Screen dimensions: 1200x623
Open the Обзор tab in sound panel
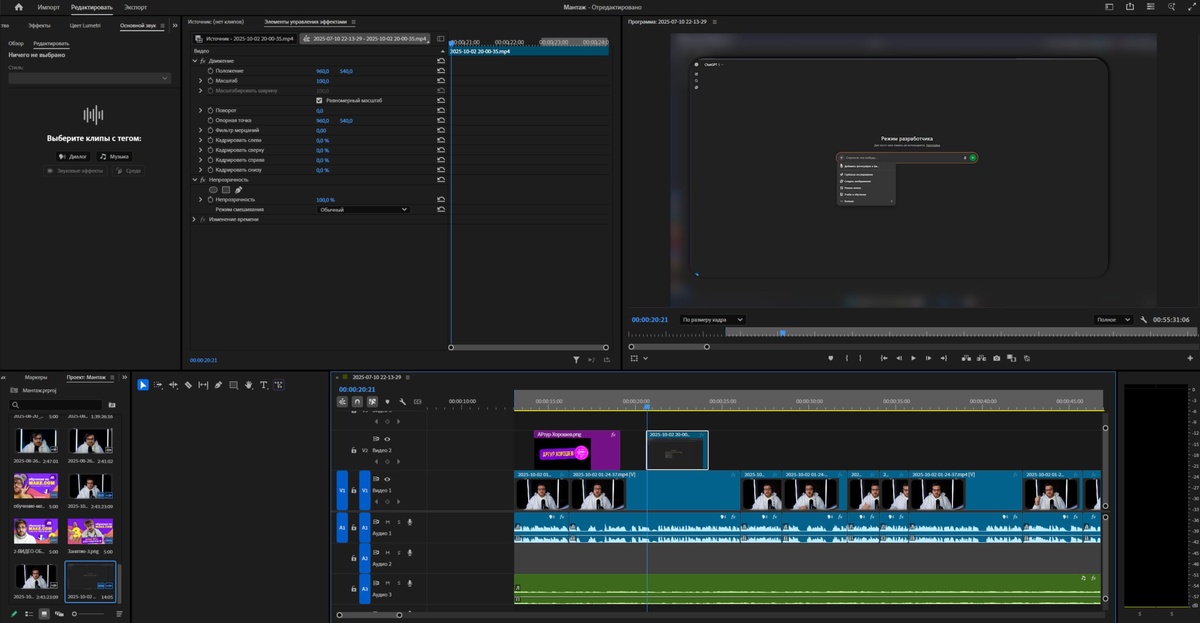pyautogui.click(x=16, y=43)
